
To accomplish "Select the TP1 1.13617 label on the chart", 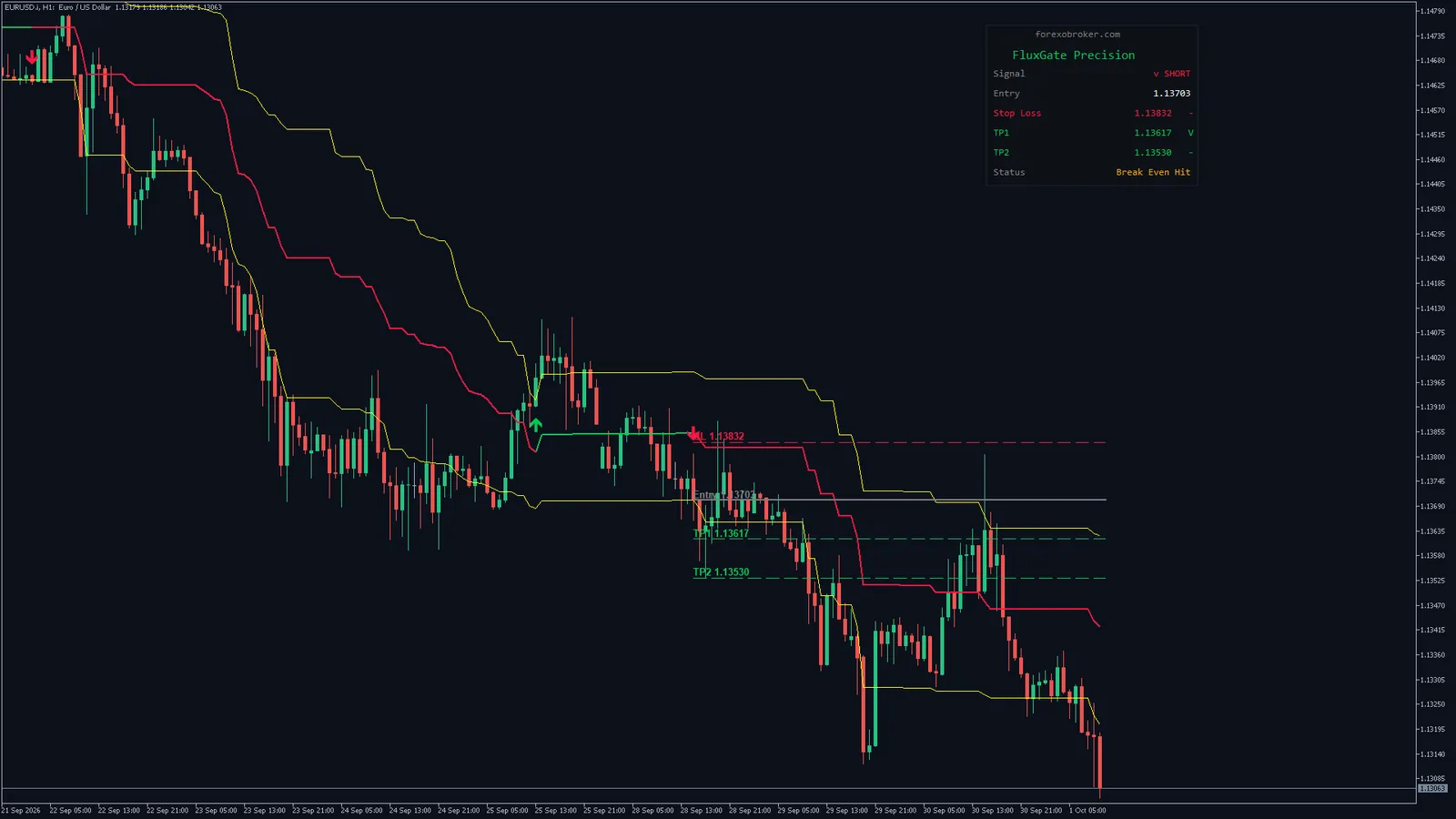I will point(721,534).
